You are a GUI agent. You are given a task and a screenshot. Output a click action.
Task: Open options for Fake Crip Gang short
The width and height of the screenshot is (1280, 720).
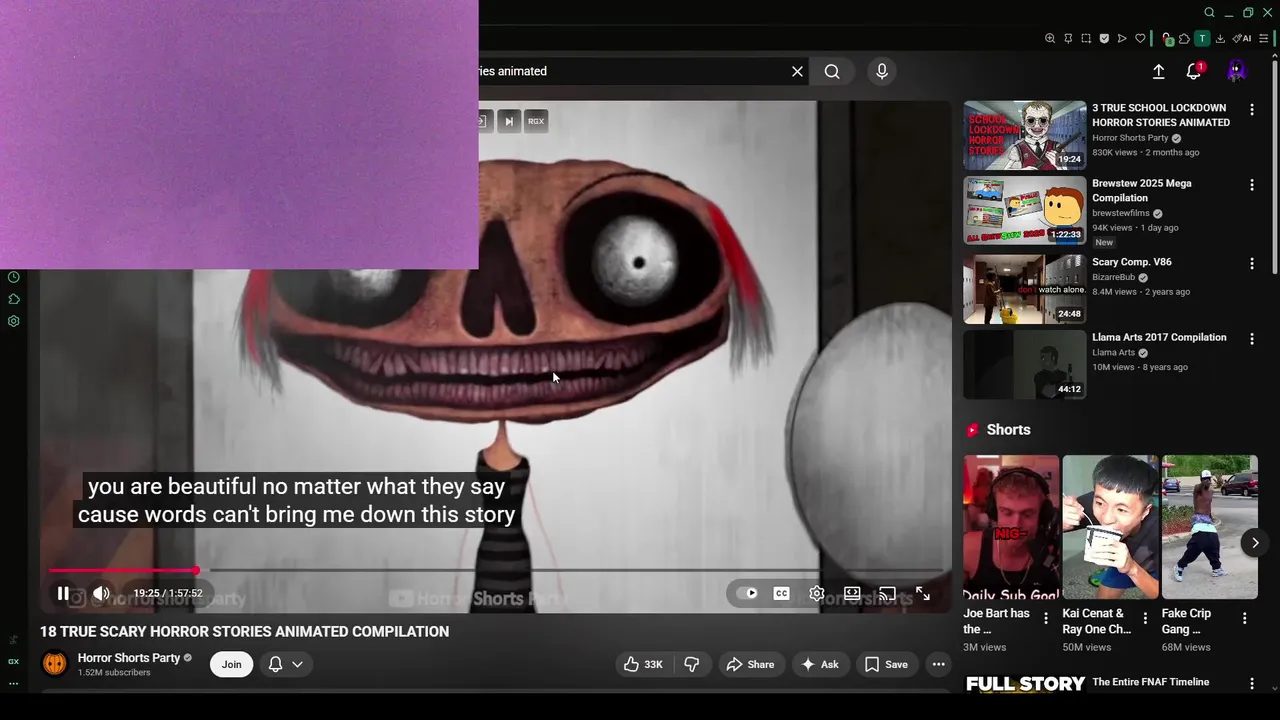[1244, 619]
